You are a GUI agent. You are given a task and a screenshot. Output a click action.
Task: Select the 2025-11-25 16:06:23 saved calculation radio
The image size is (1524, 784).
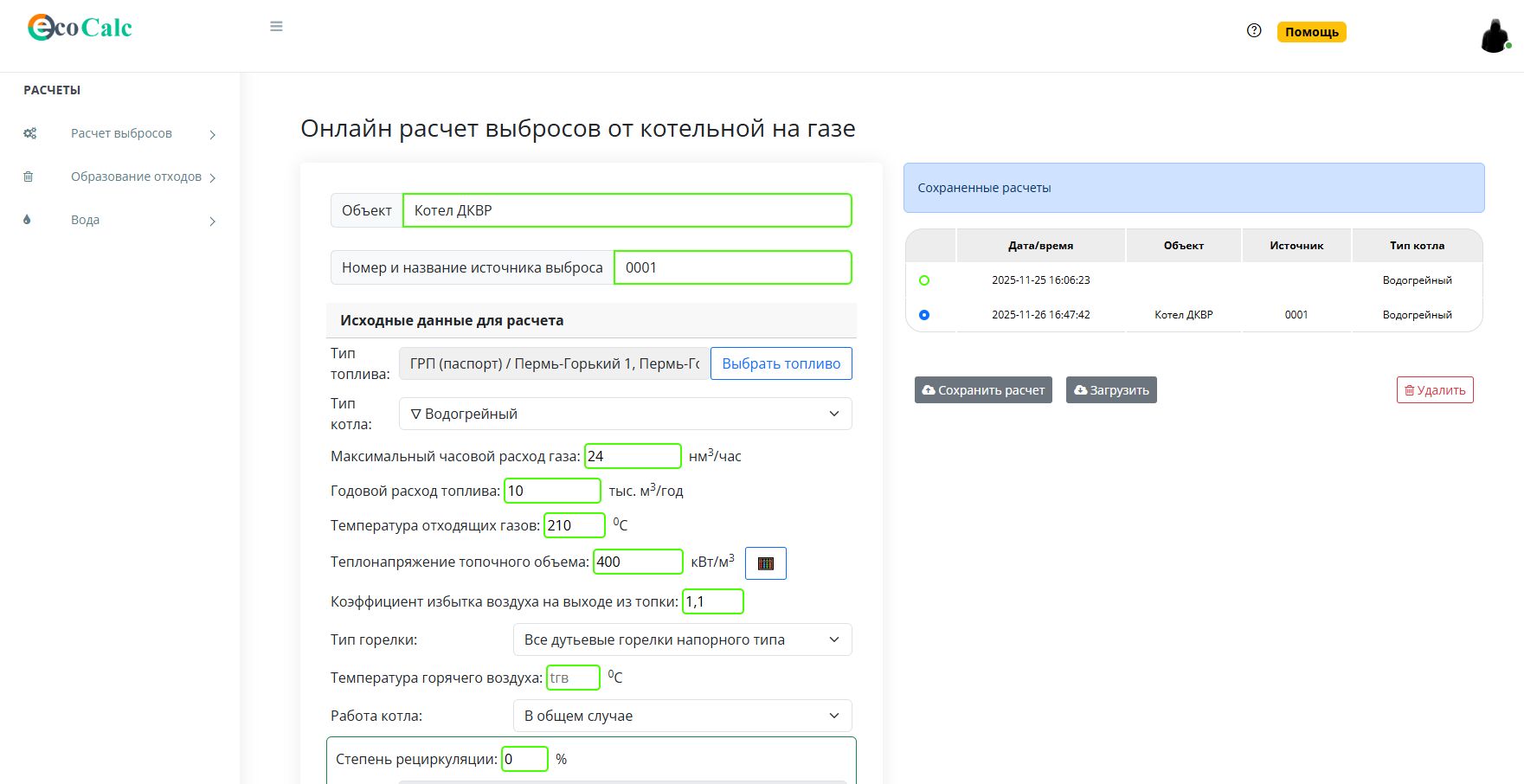pyautogui.click(x=924, y=280)
